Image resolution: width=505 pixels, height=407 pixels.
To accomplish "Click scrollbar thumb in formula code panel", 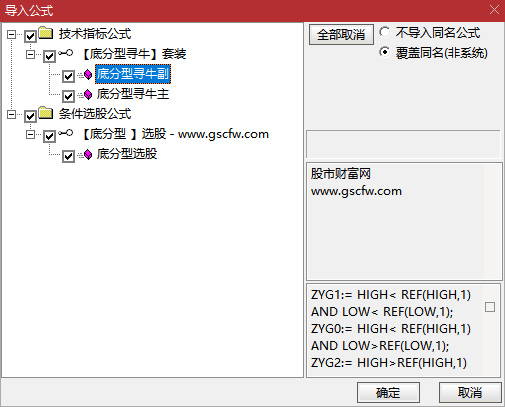I will coord(490,307).
